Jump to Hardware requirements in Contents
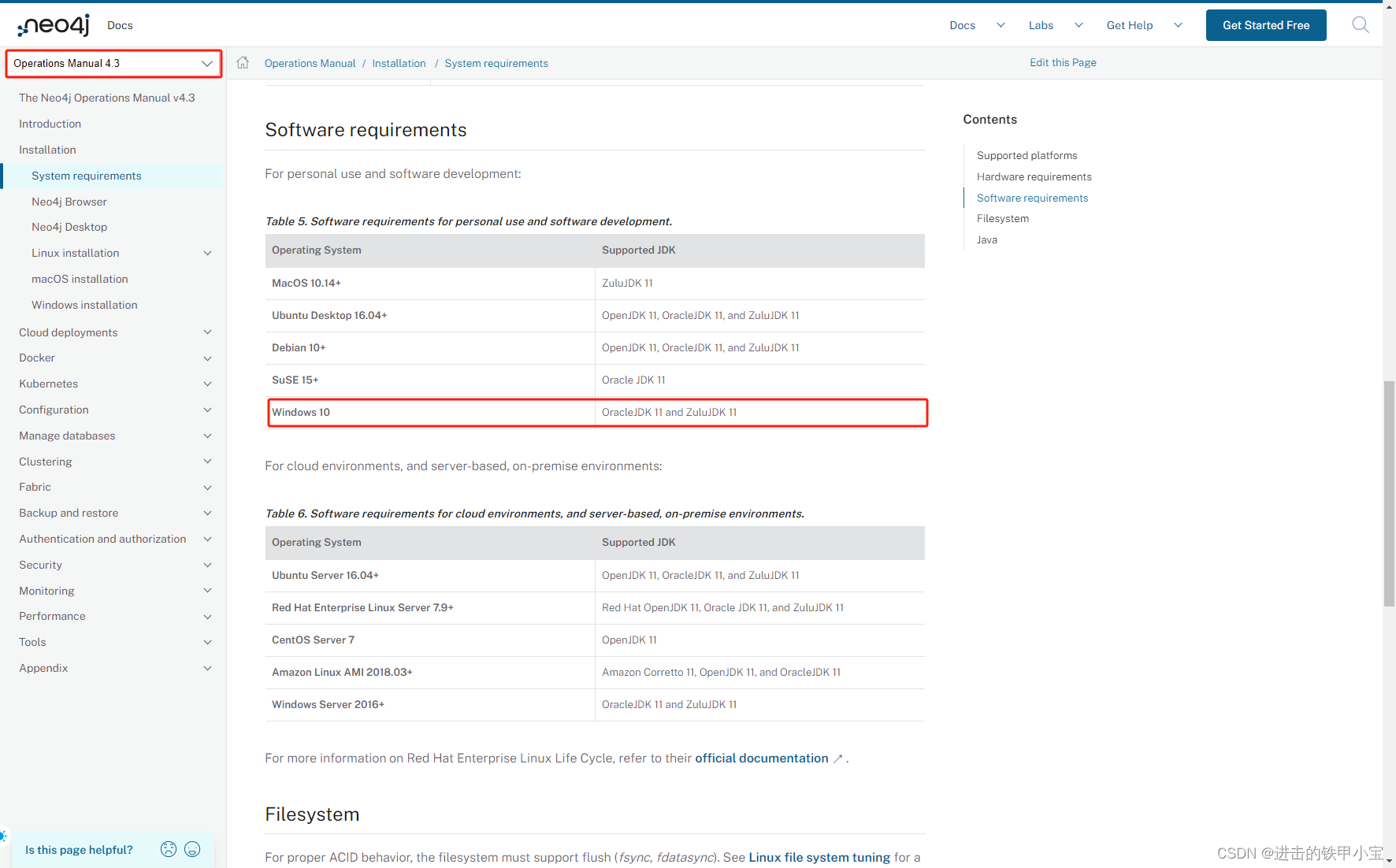The width and height of the screenshot is (1396, 868). pos(1034,177)
